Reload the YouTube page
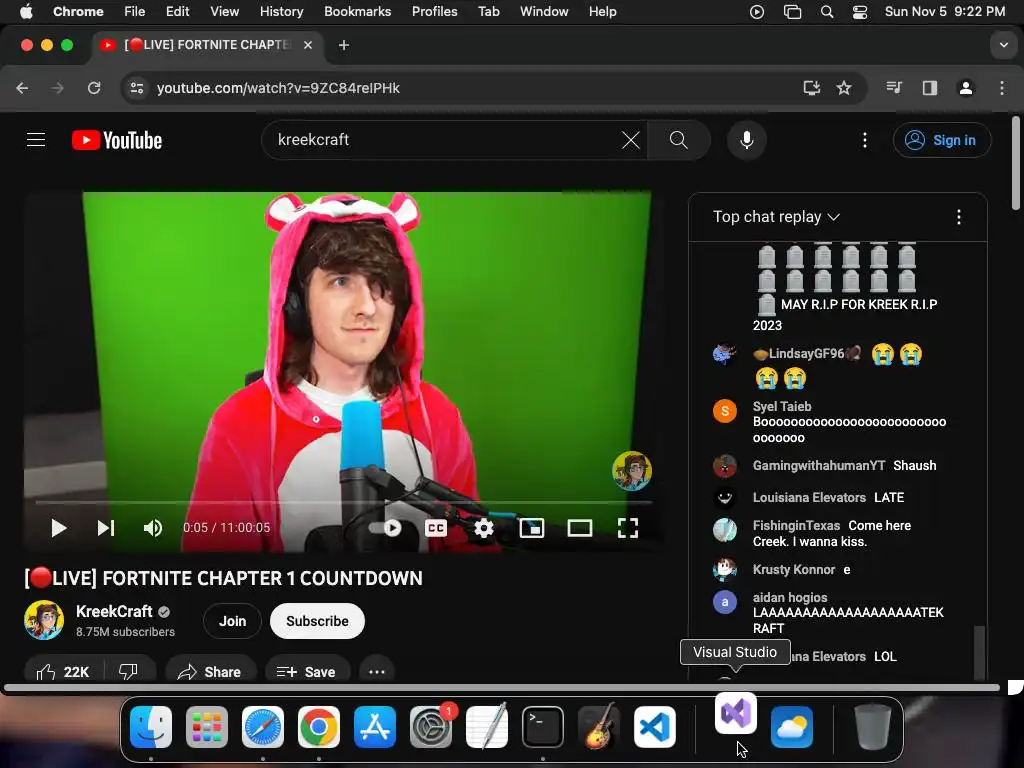This screenshot has height=768, width=1024. (94, 88)
